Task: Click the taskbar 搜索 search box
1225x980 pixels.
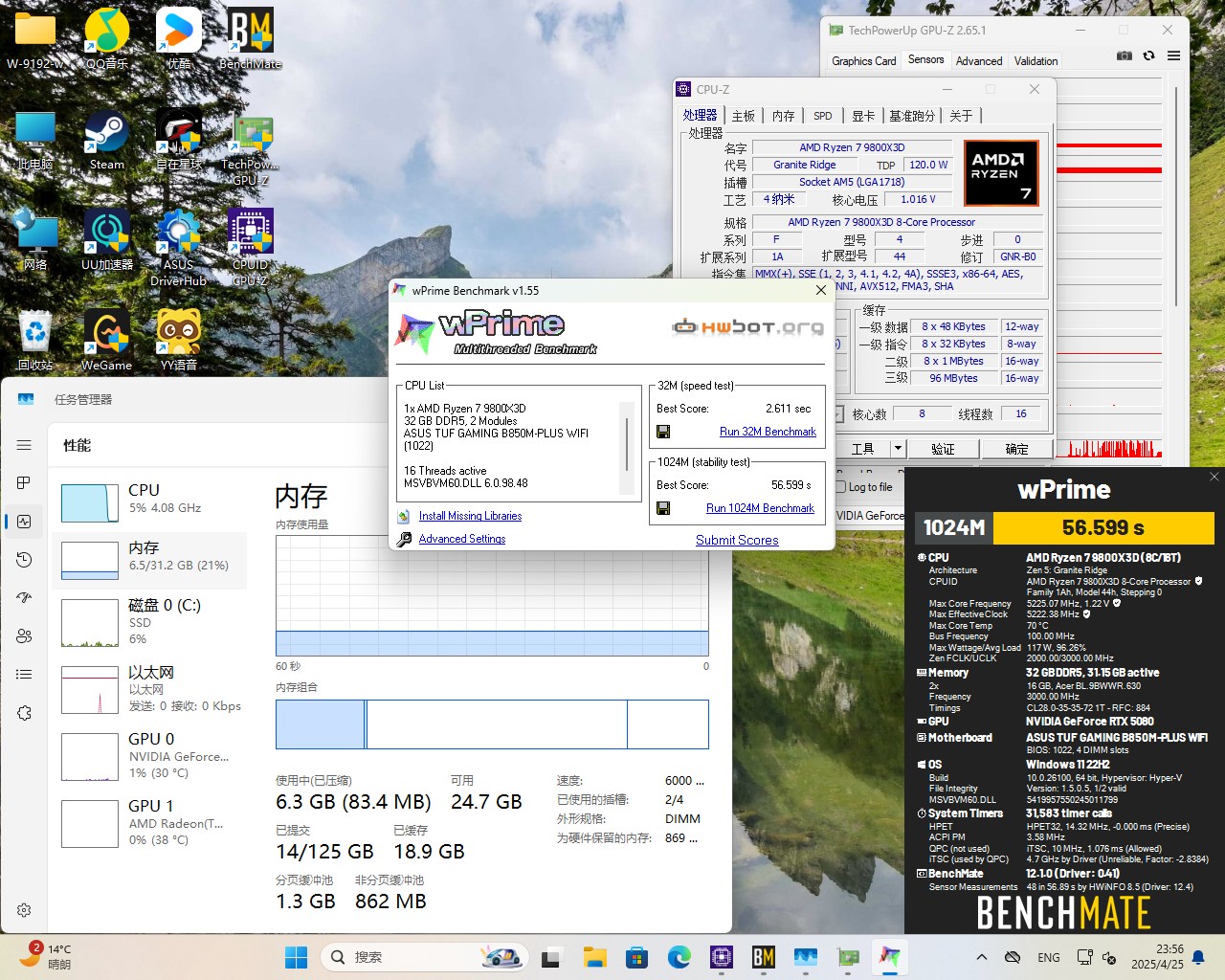Action: (x=426, y=957)
